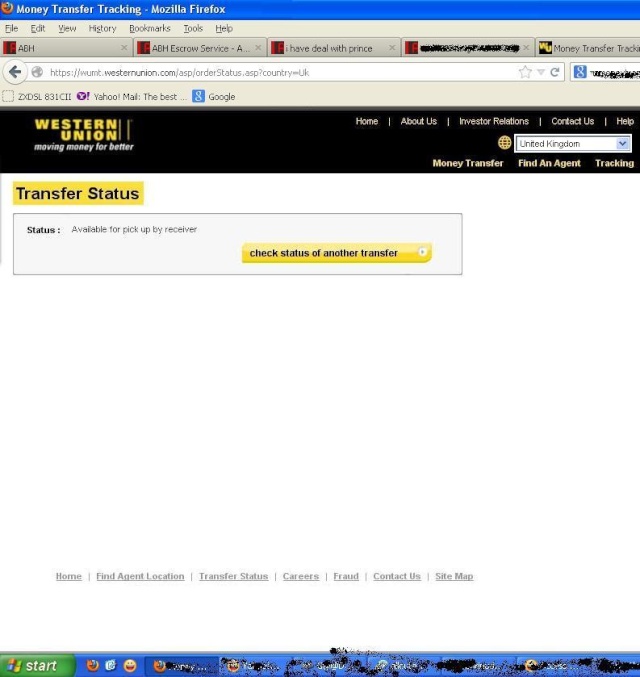This screenshot has height=677, width=640.
Task: Open the ZXDSL 831CII bookmark
Action: point(37,96)
